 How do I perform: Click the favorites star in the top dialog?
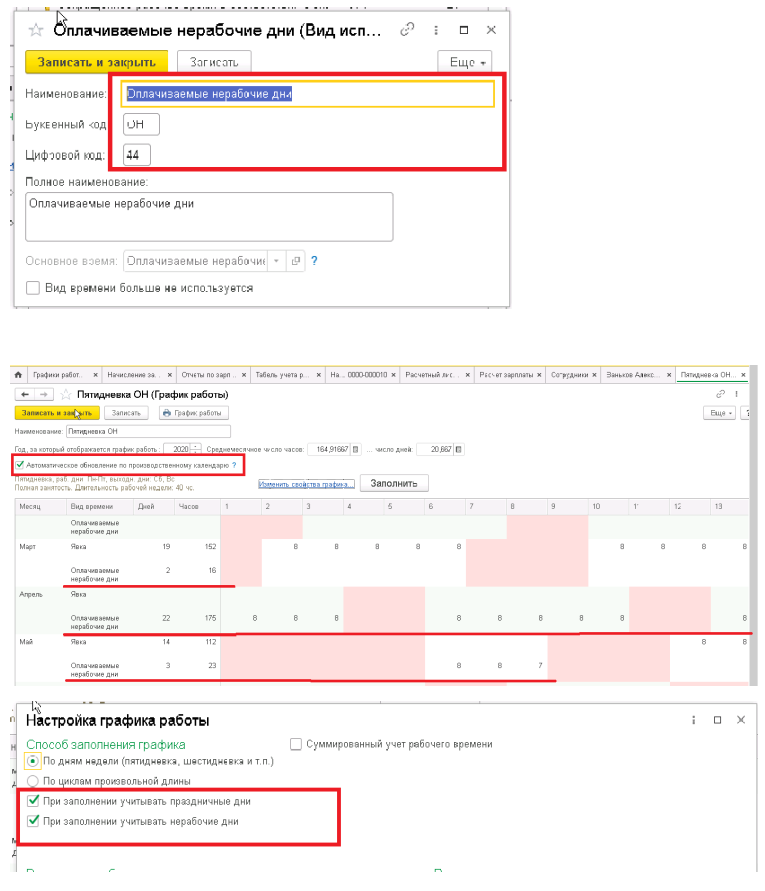36,31
